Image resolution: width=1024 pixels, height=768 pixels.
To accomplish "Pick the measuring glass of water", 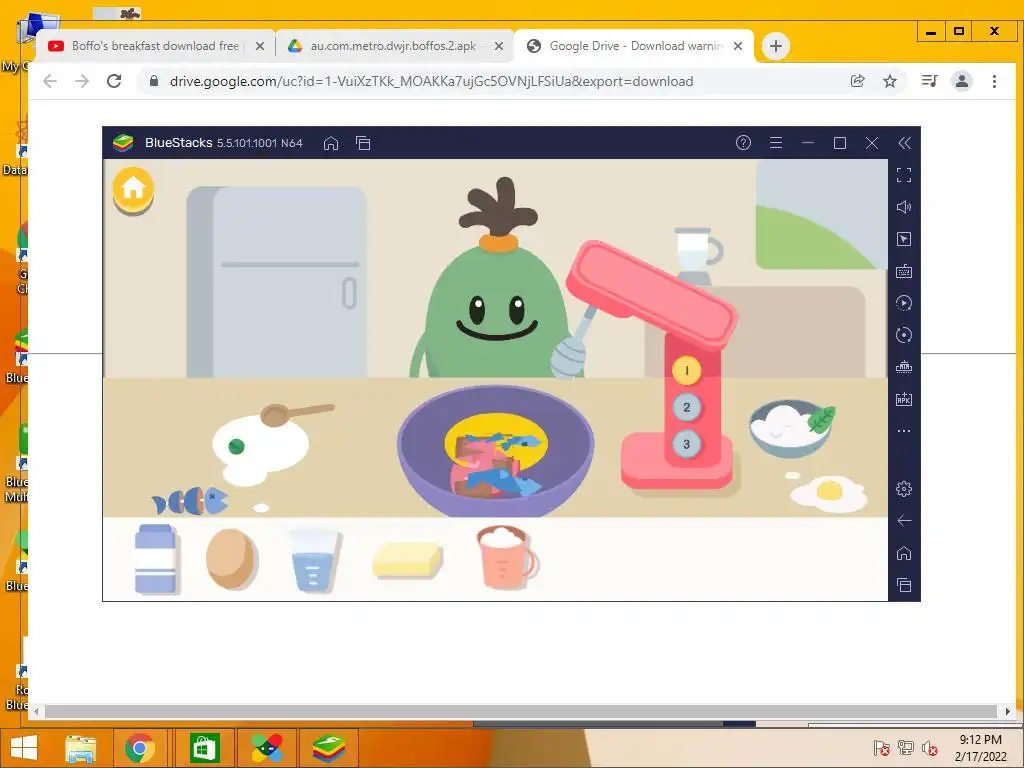I will (313, 560).
